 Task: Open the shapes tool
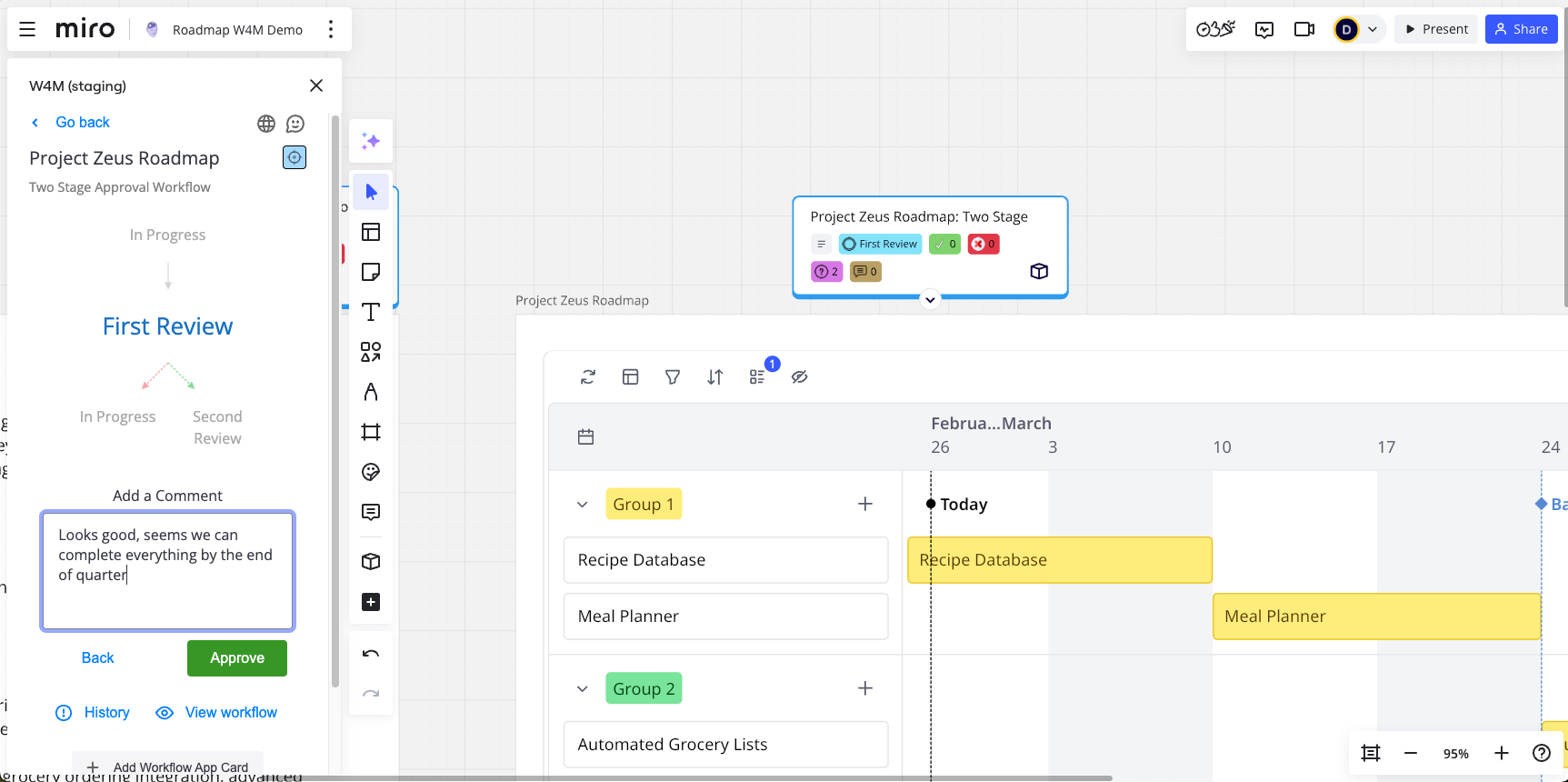pyautogui.click(x=371, y=352)
